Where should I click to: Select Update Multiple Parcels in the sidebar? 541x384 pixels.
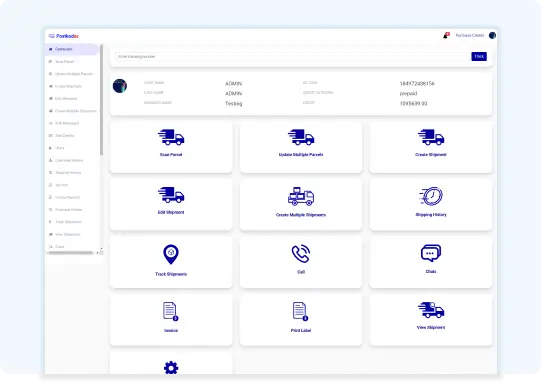pyautogui.click(x=72, y=74)
